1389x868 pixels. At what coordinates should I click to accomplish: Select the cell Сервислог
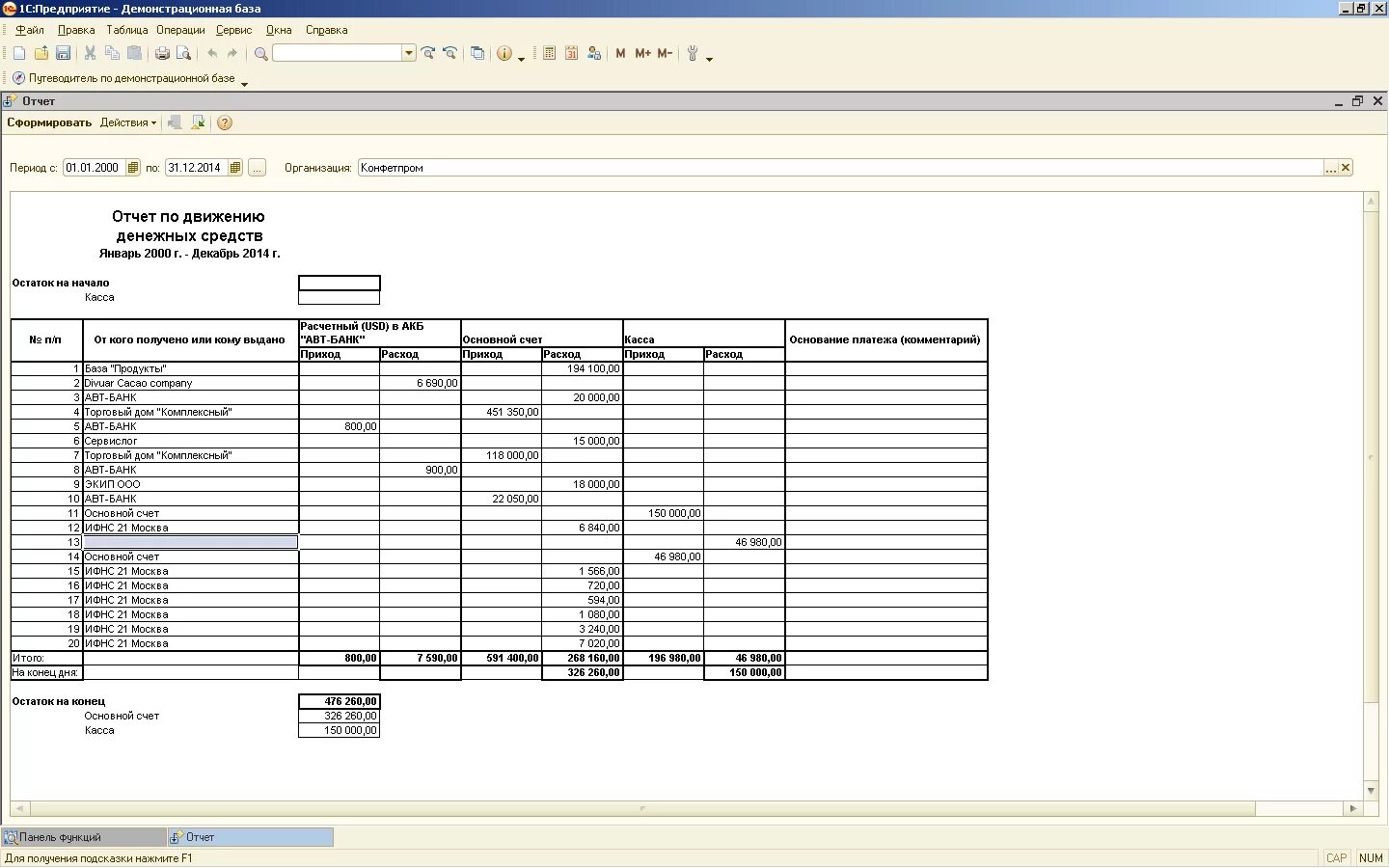191,441
